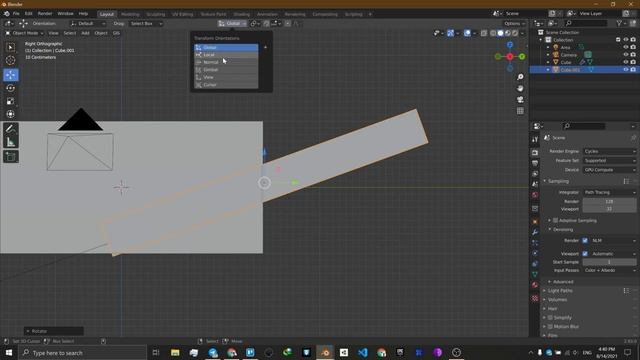
Task: Open the Render properties tab icon
Action: (x=535, y=152)
